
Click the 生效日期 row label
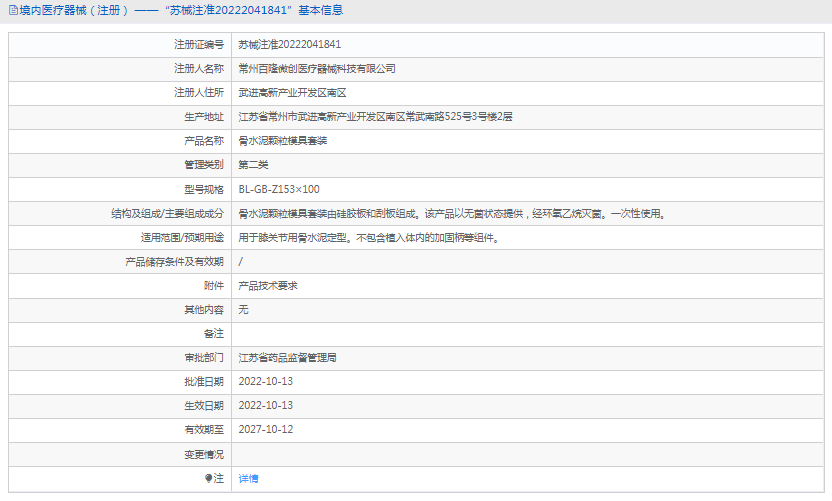pyautogui.click(x=204, y=405)
